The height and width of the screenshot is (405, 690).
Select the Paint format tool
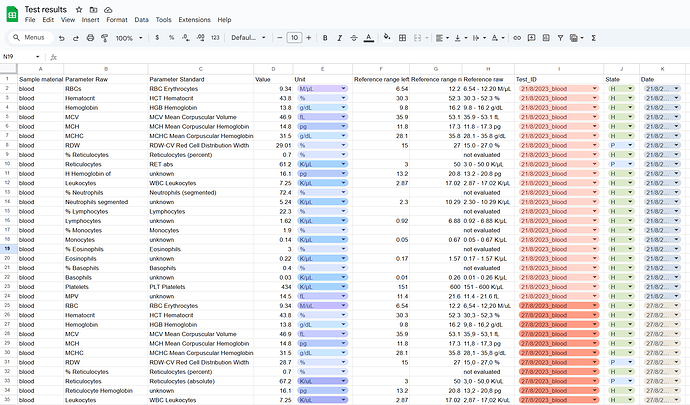pyautogui.click(x=105, y=38)
